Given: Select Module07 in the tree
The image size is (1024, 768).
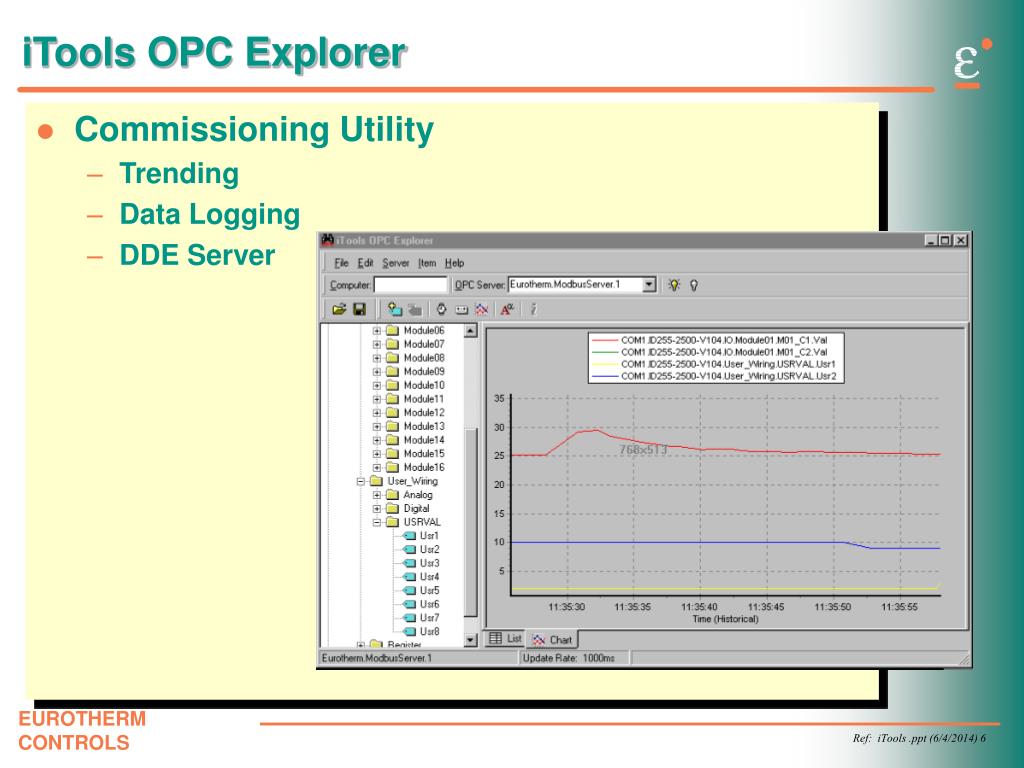Looking at the screenshot, I should (x=424, y=344).
